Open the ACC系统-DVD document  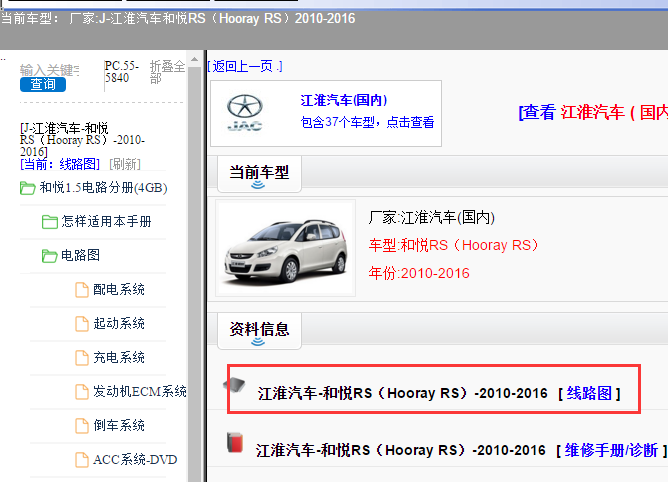point(135,459)
